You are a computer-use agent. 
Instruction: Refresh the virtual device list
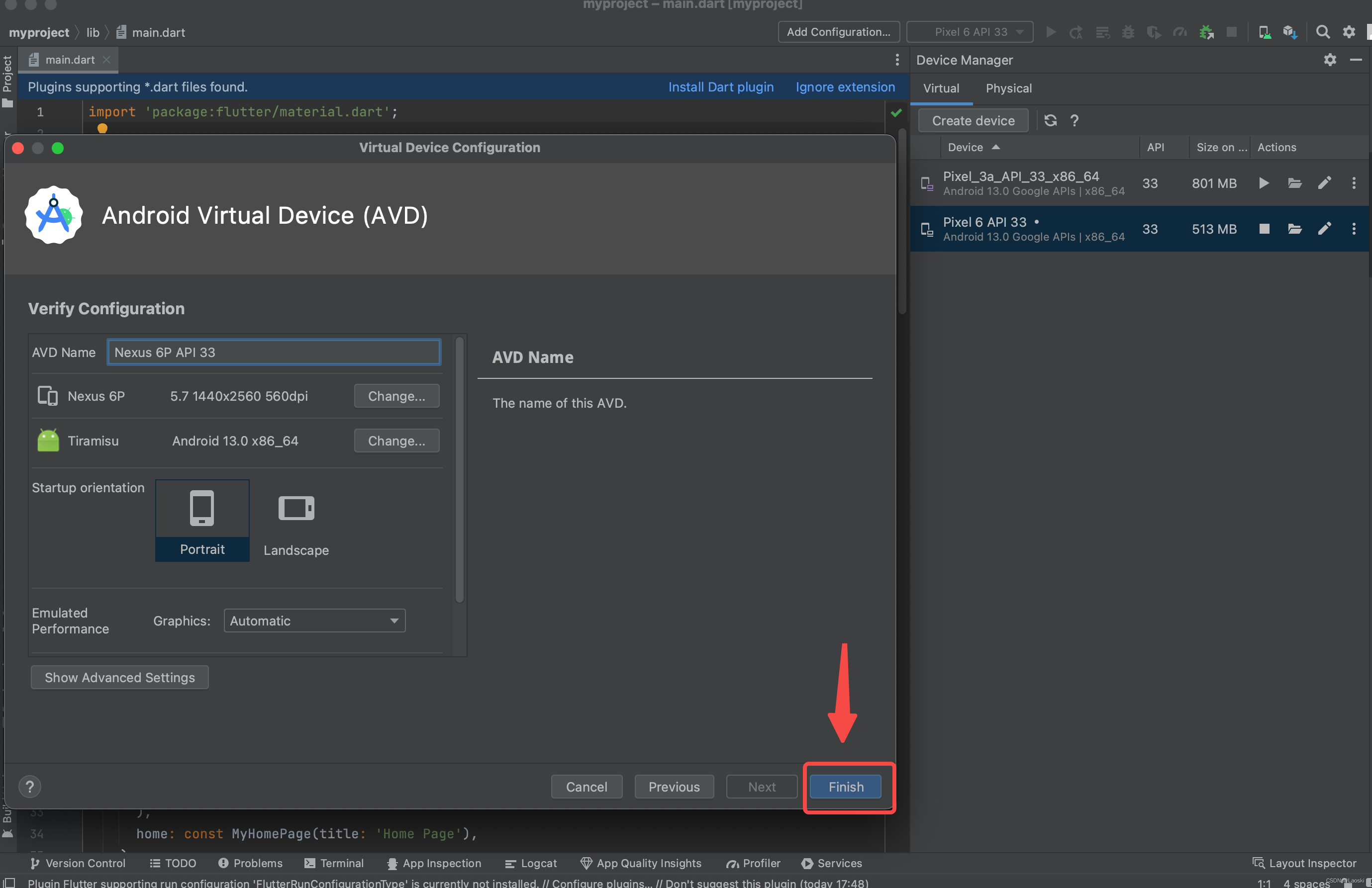pos(1050,120)
